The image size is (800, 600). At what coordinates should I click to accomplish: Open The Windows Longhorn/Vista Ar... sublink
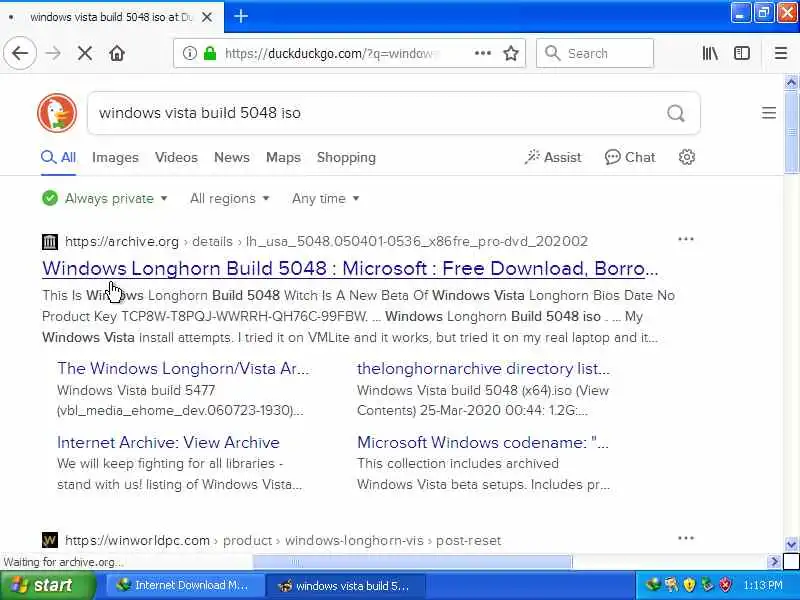pos(183,368)
